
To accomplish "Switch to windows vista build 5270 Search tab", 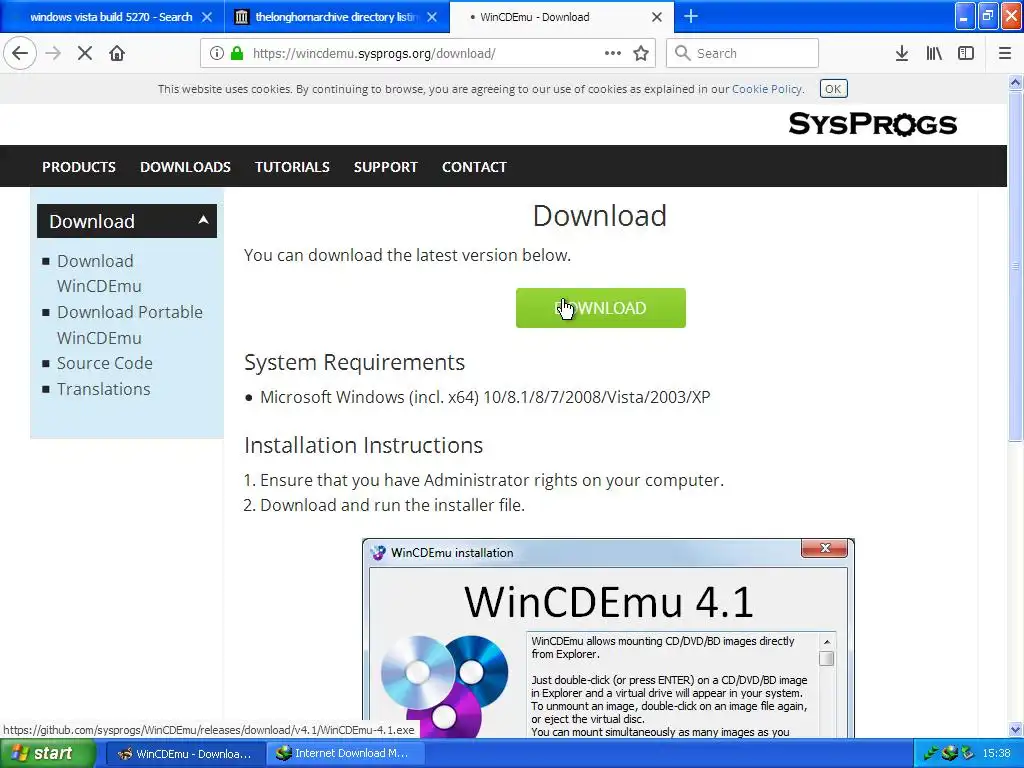I will [112, 17].
